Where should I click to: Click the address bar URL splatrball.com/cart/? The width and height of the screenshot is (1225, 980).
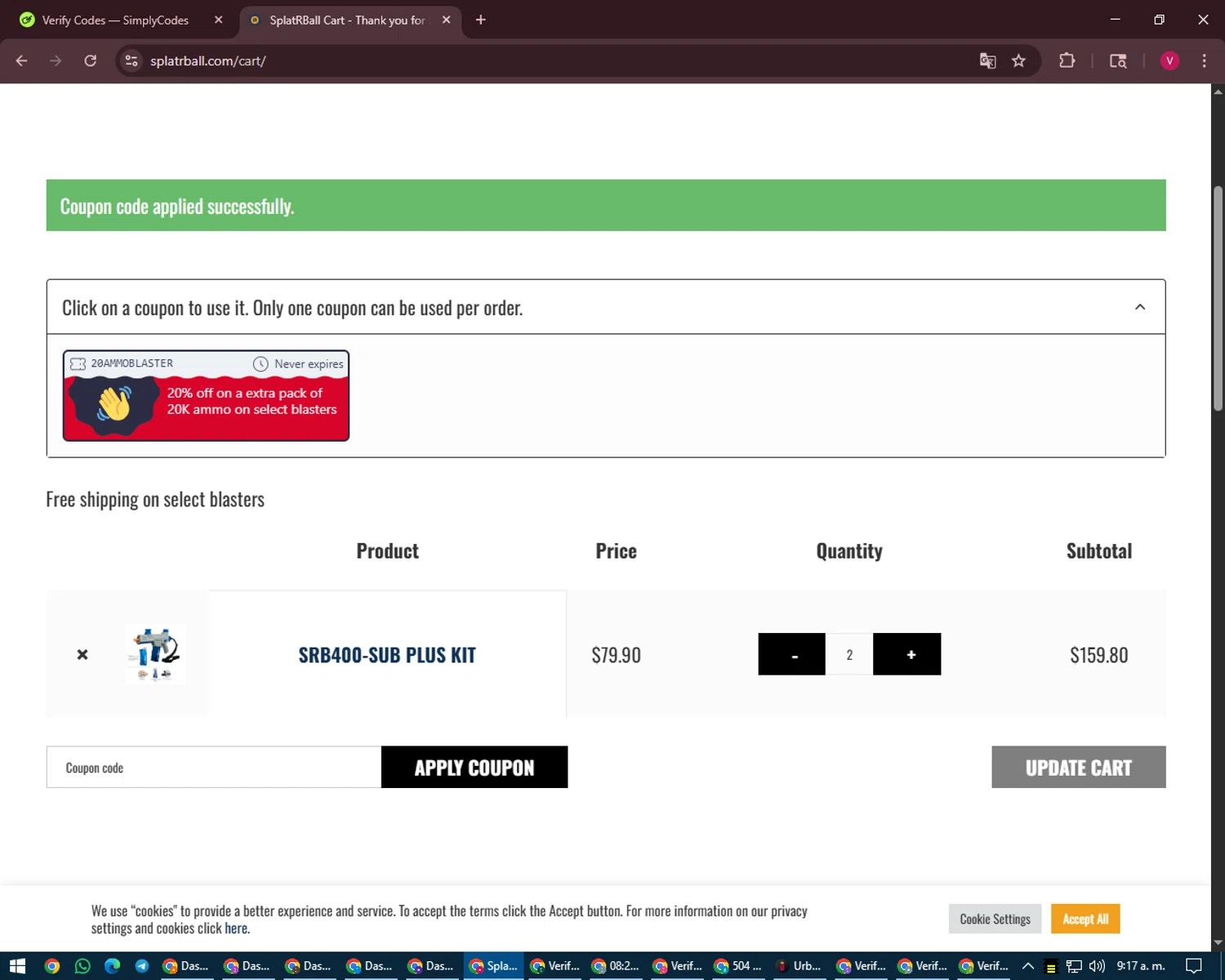click(208, 60)
